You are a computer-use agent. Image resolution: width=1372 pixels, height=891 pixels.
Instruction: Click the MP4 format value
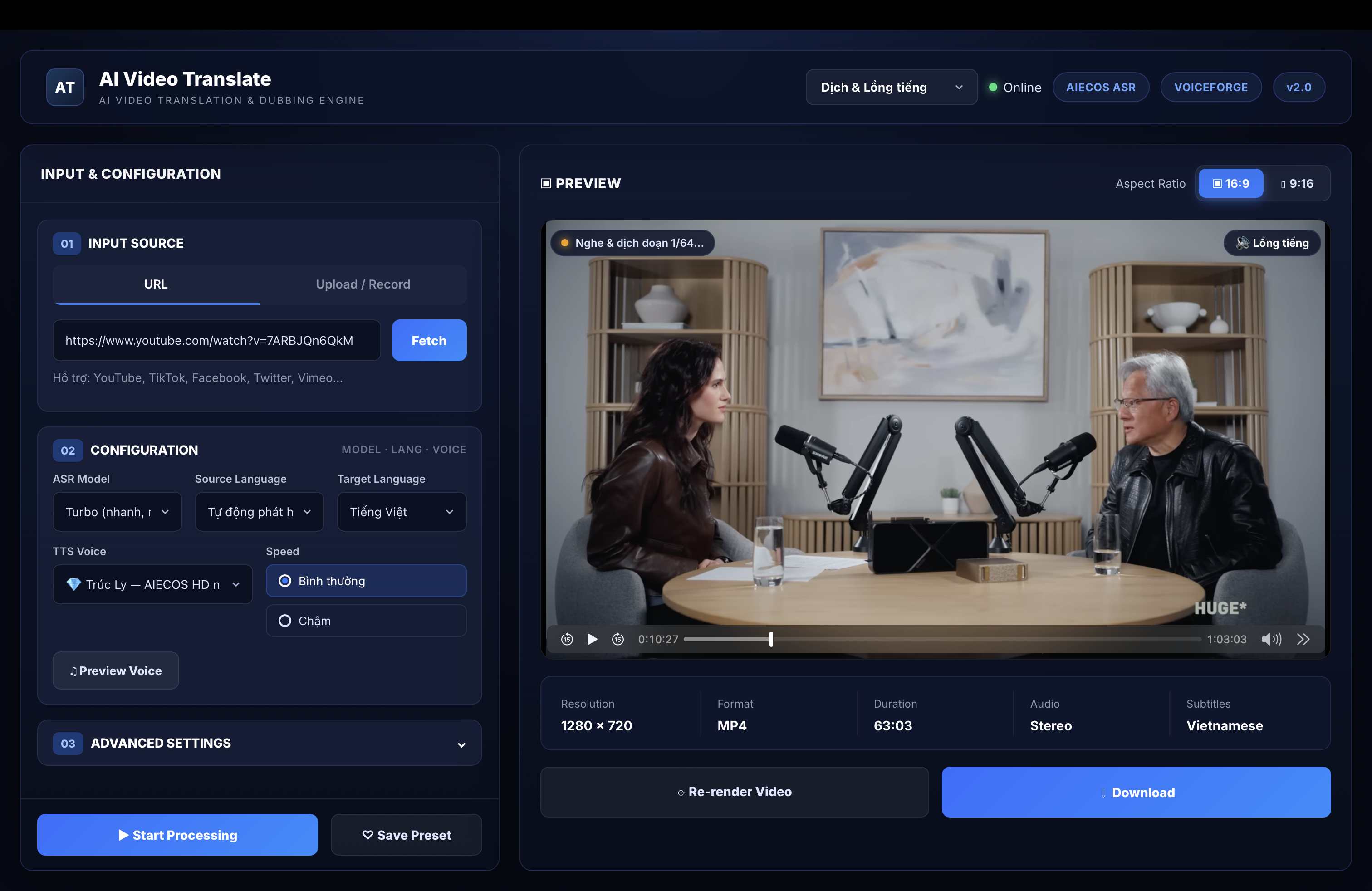(731, 725)
